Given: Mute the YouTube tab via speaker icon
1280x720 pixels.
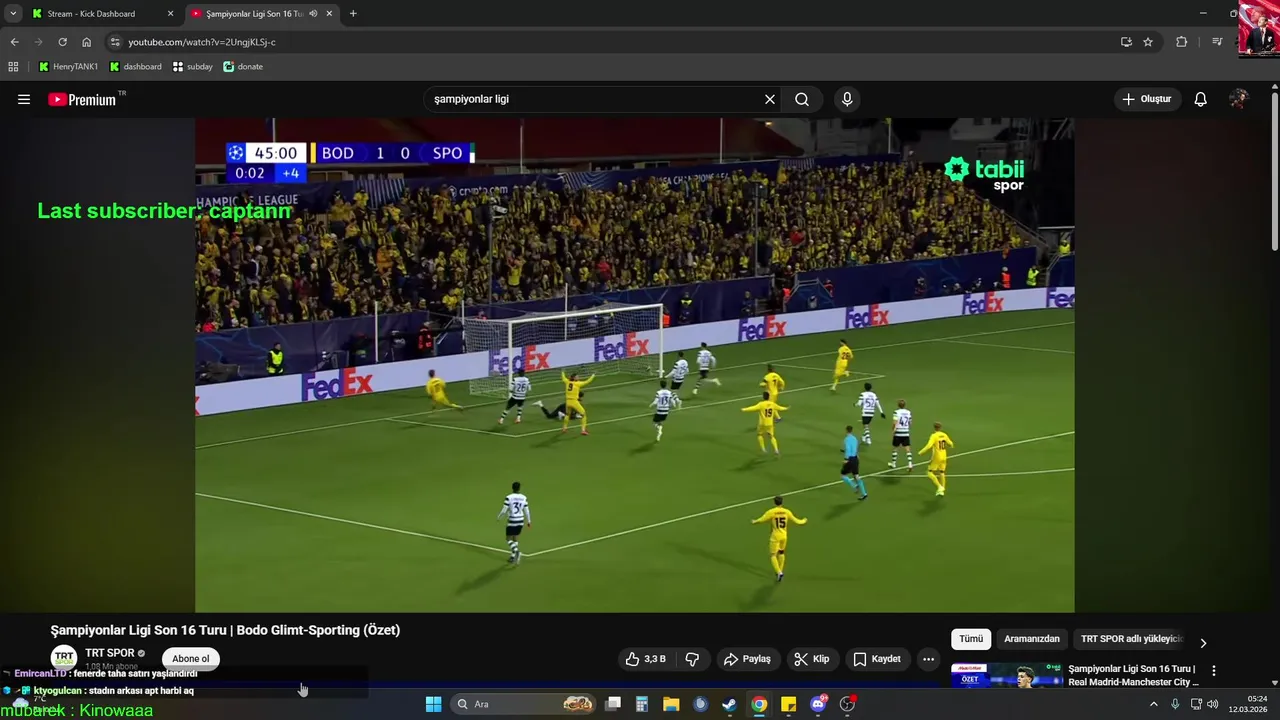Looking at the screenshot, I should [x=313, y=14].
